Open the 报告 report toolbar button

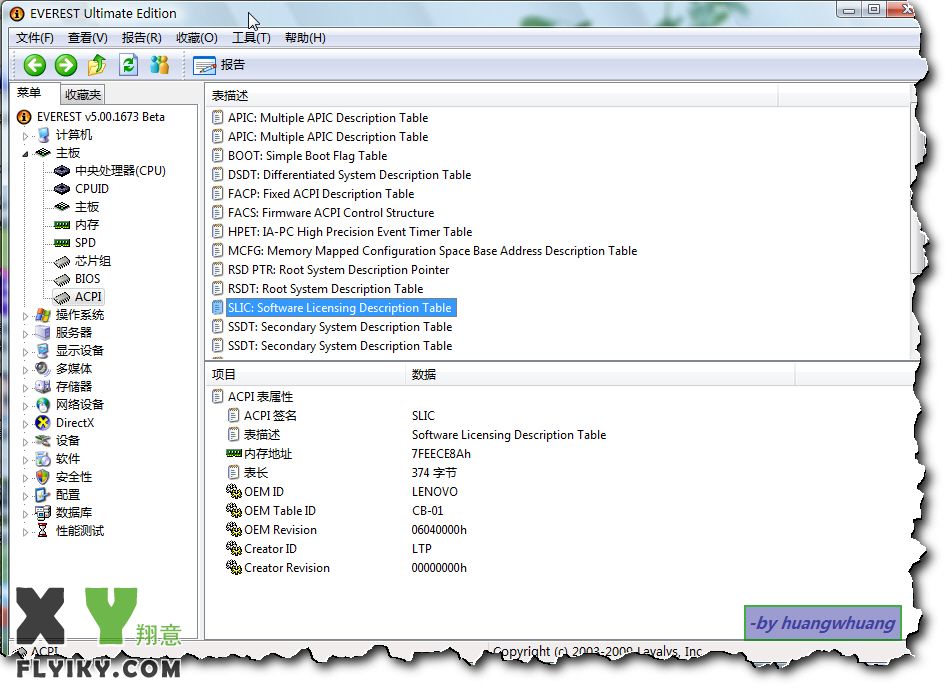(x=219, y=65)
